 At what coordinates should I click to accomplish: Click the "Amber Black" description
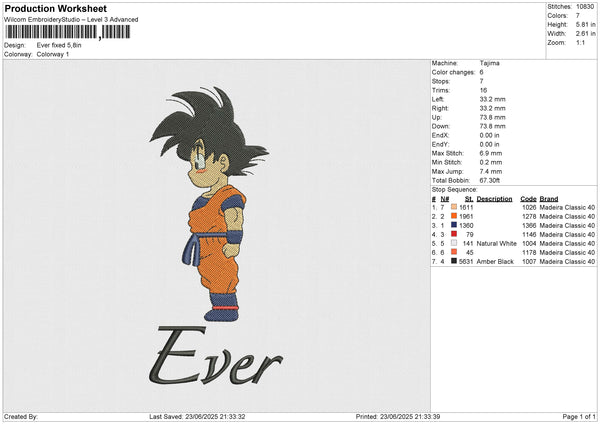pyautogui.click(x=495, y=262)
